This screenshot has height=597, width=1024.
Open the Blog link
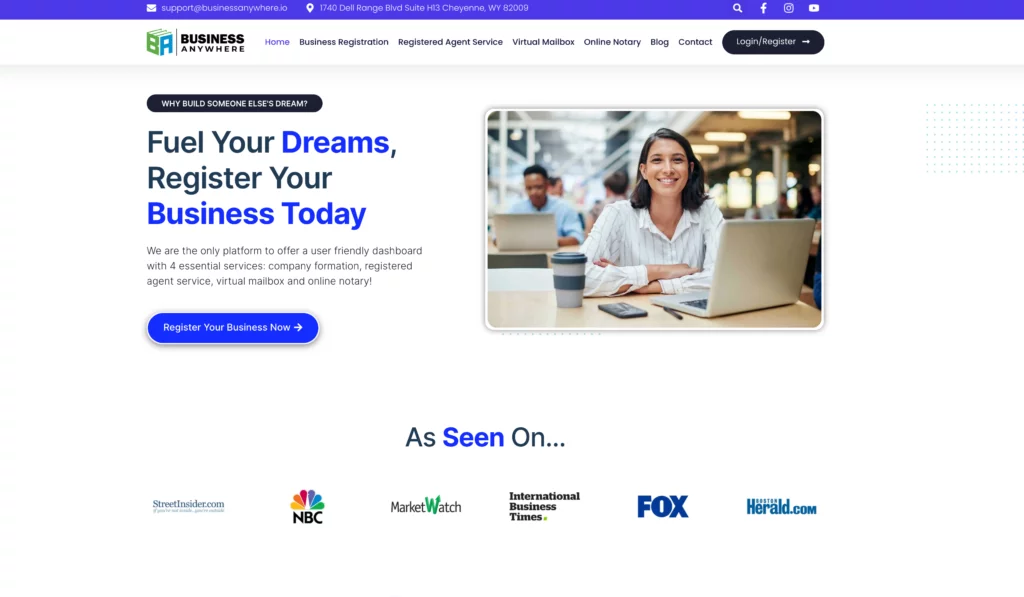click(x=660, y=42)
